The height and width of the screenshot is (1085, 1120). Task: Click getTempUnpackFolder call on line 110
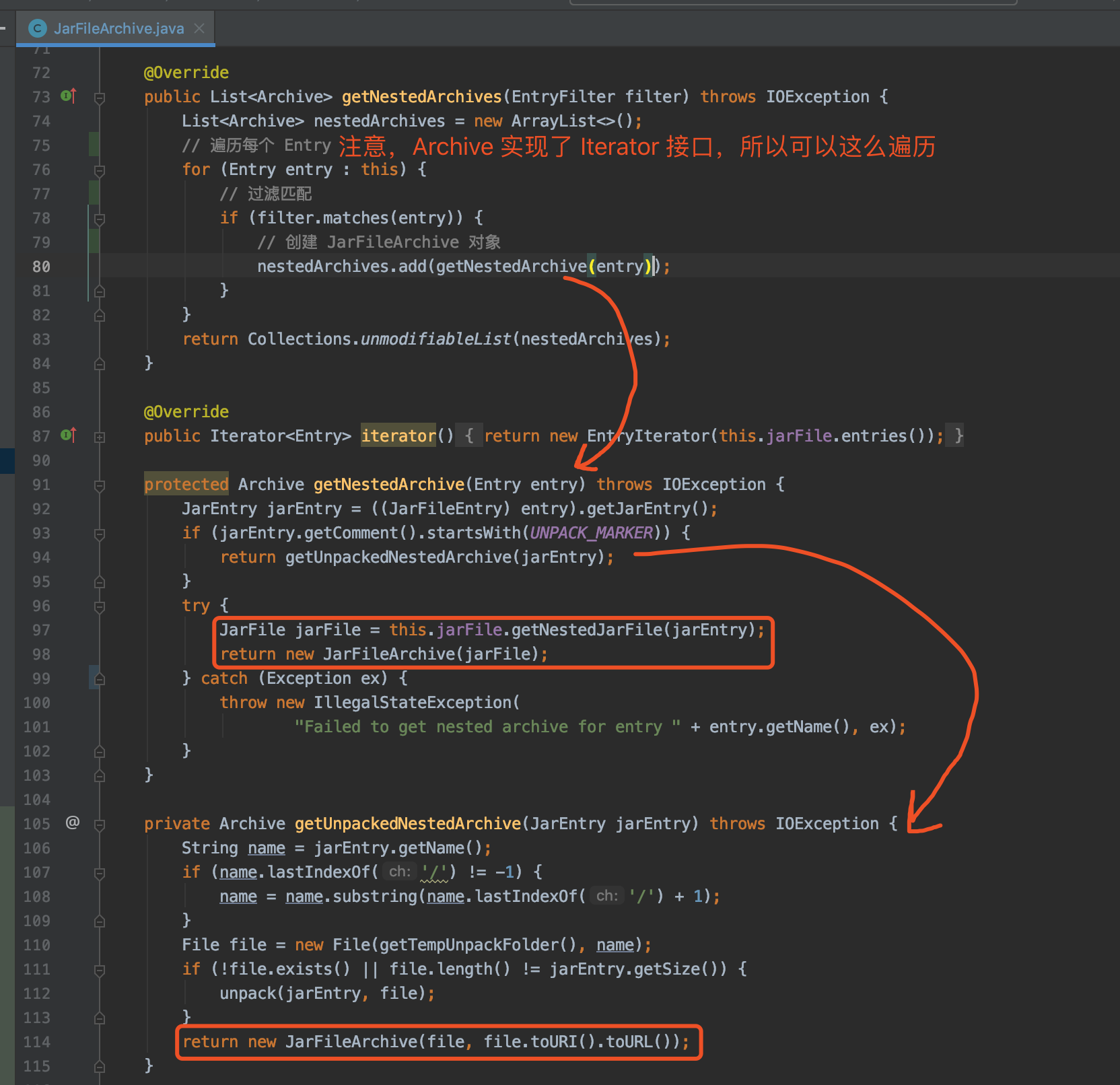click(469, 945)
